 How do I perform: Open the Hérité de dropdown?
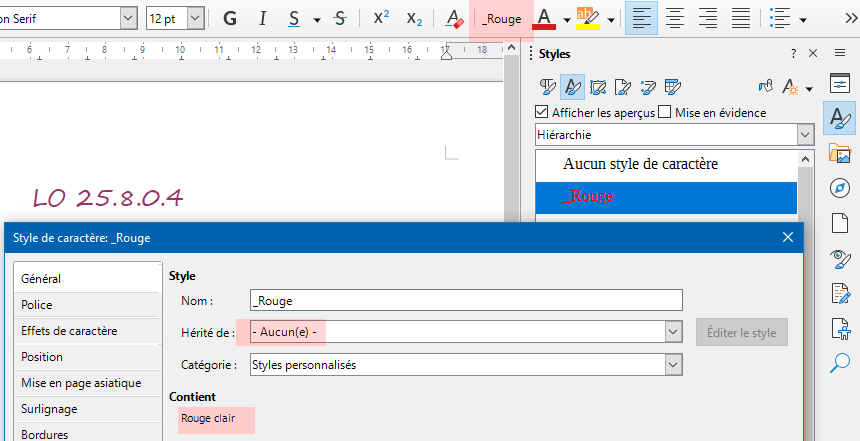point(673,332)
